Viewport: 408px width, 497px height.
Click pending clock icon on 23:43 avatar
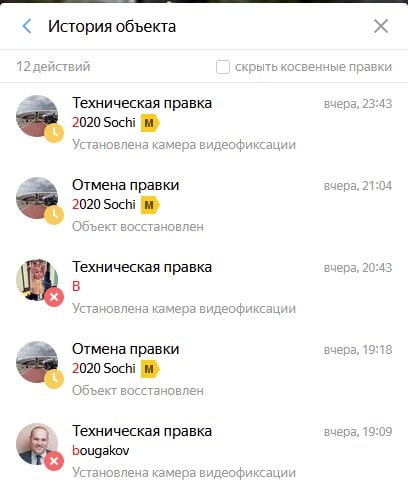coord(54,133)
